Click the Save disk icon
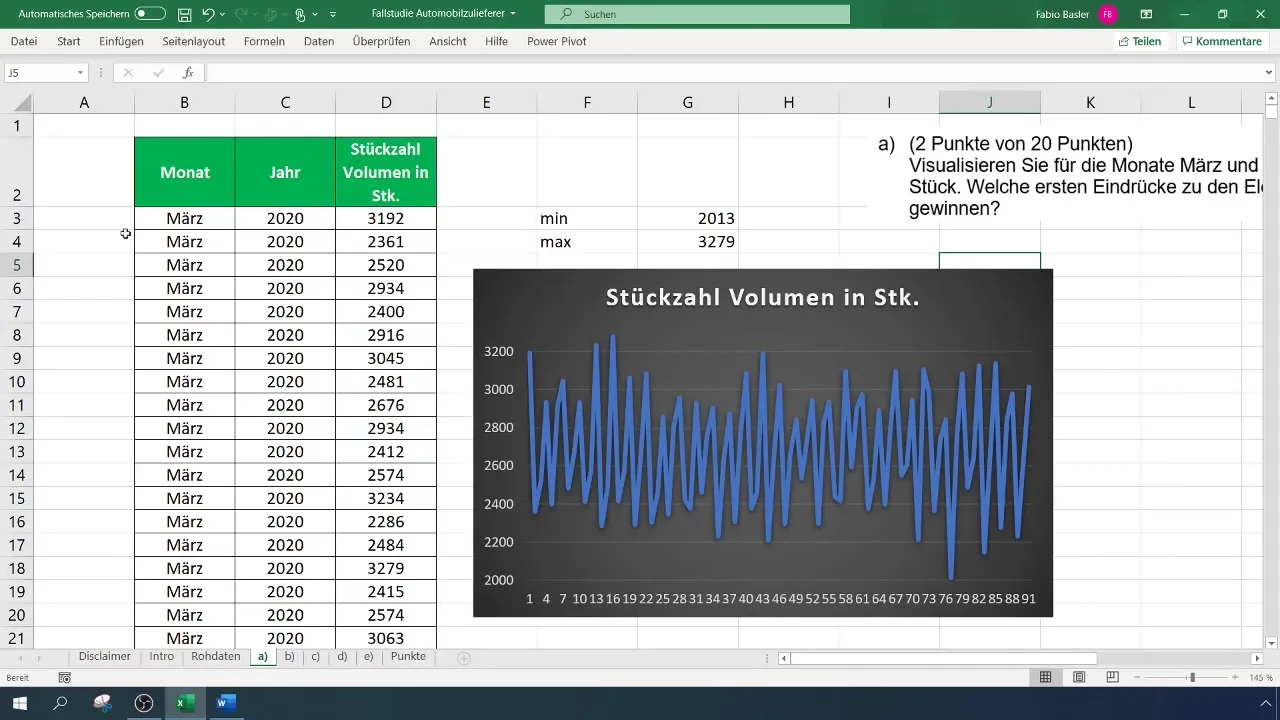 tap(185, 14)
